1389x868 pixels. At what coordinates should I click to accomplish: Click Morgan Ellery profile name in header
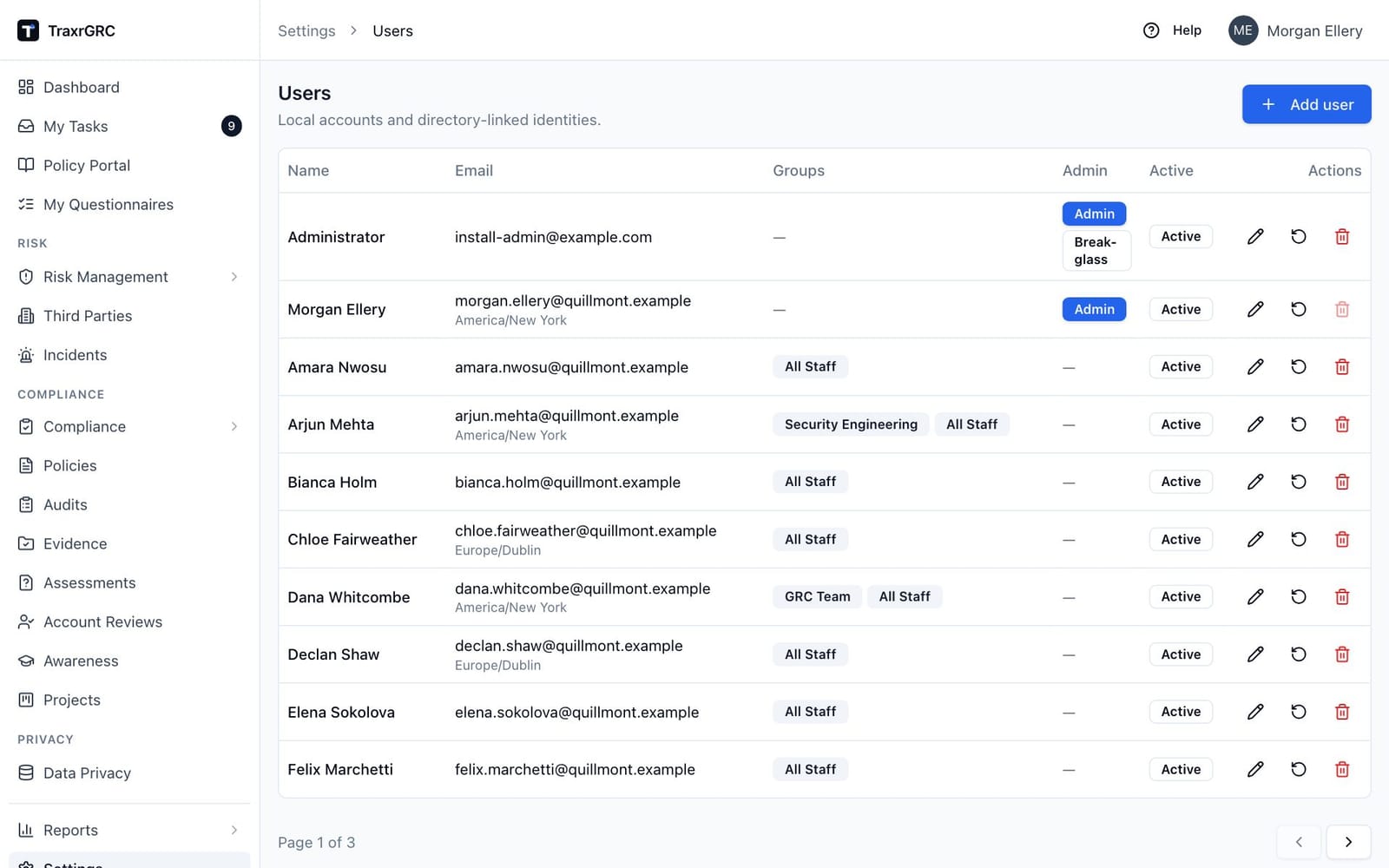coord(1314,30)
